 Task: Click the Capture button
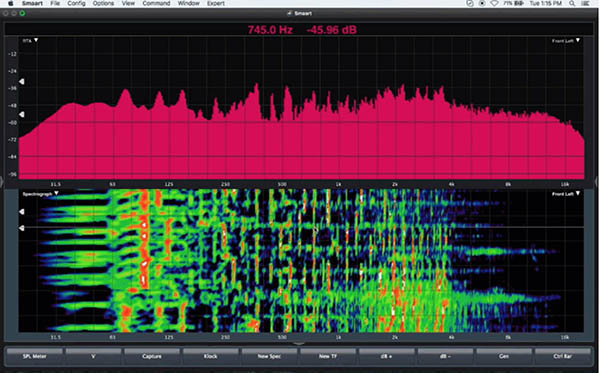[152, 356]
